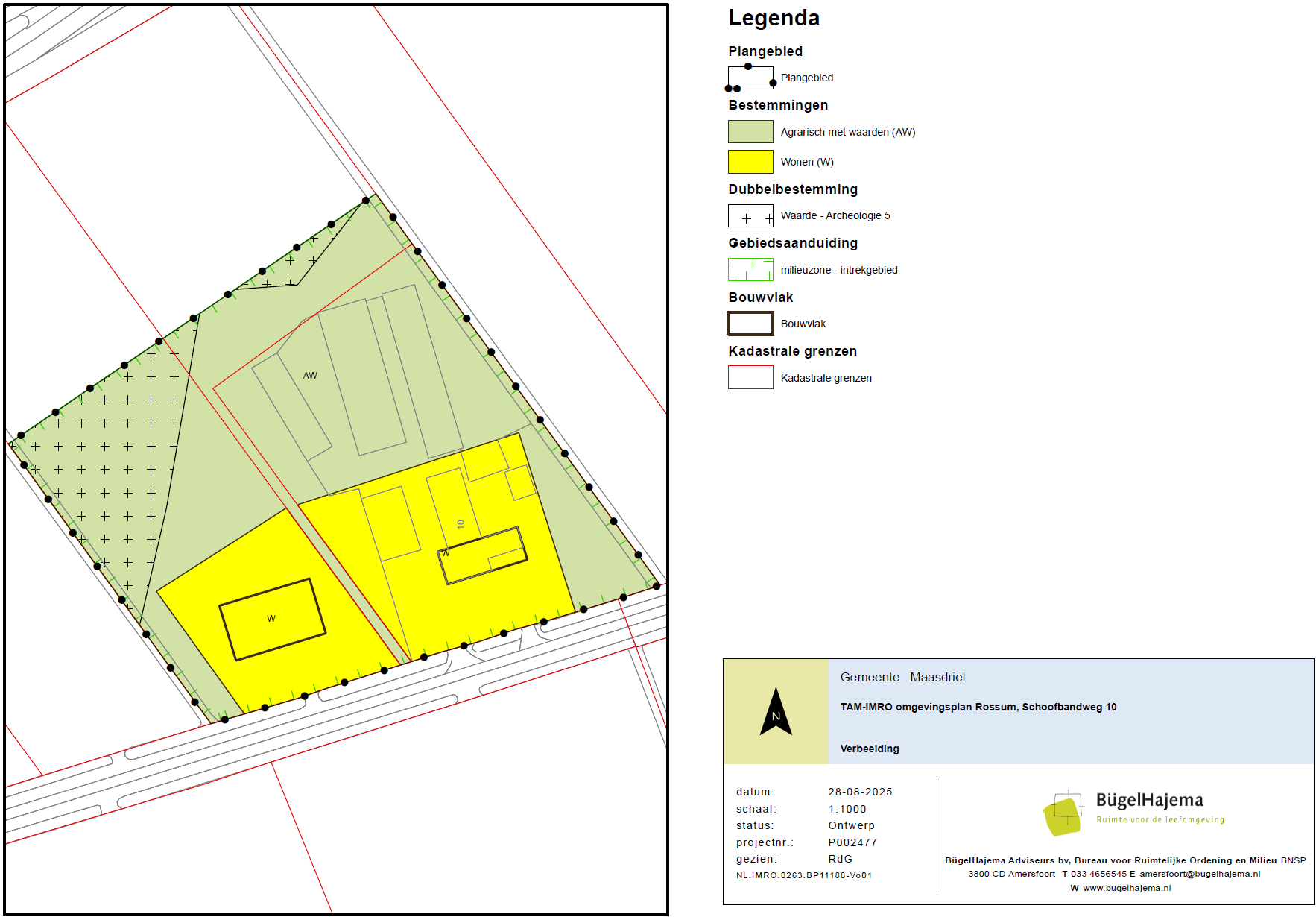Click the 'Verbeelding' label
This screenshot has height=917, width=1316.
tap(870, 749)
